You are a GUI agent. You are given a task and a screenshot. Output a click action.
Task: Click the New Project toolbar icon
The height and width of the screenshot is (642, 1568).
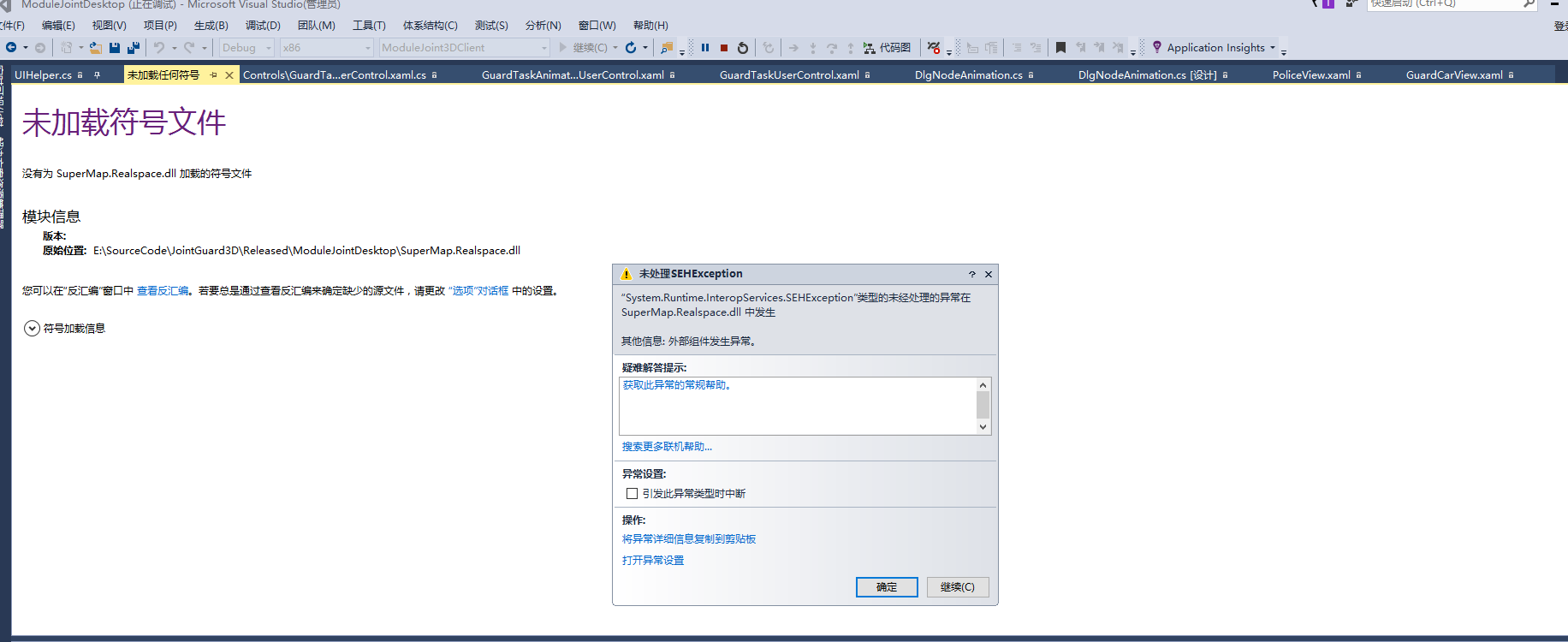tap(66, 48)
